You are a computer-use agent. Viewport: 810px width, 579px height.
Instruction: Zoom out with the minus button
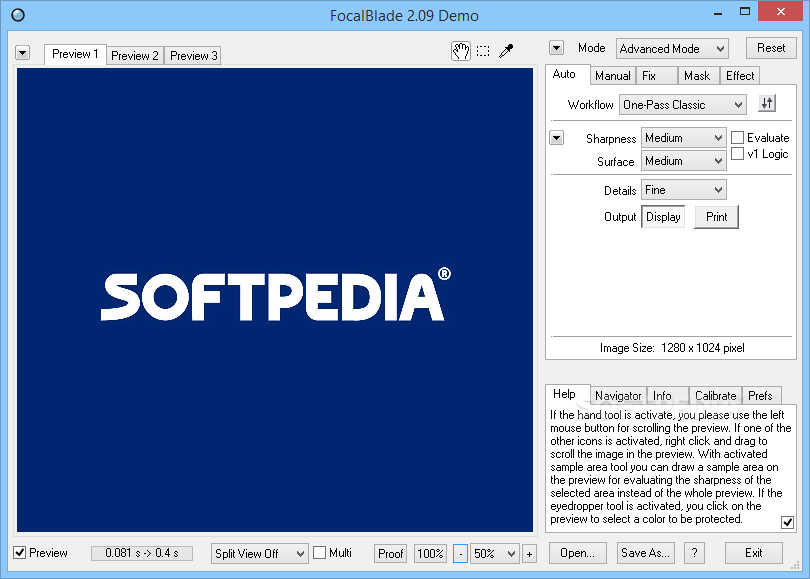pyautogui.click(x=460, y=554)
